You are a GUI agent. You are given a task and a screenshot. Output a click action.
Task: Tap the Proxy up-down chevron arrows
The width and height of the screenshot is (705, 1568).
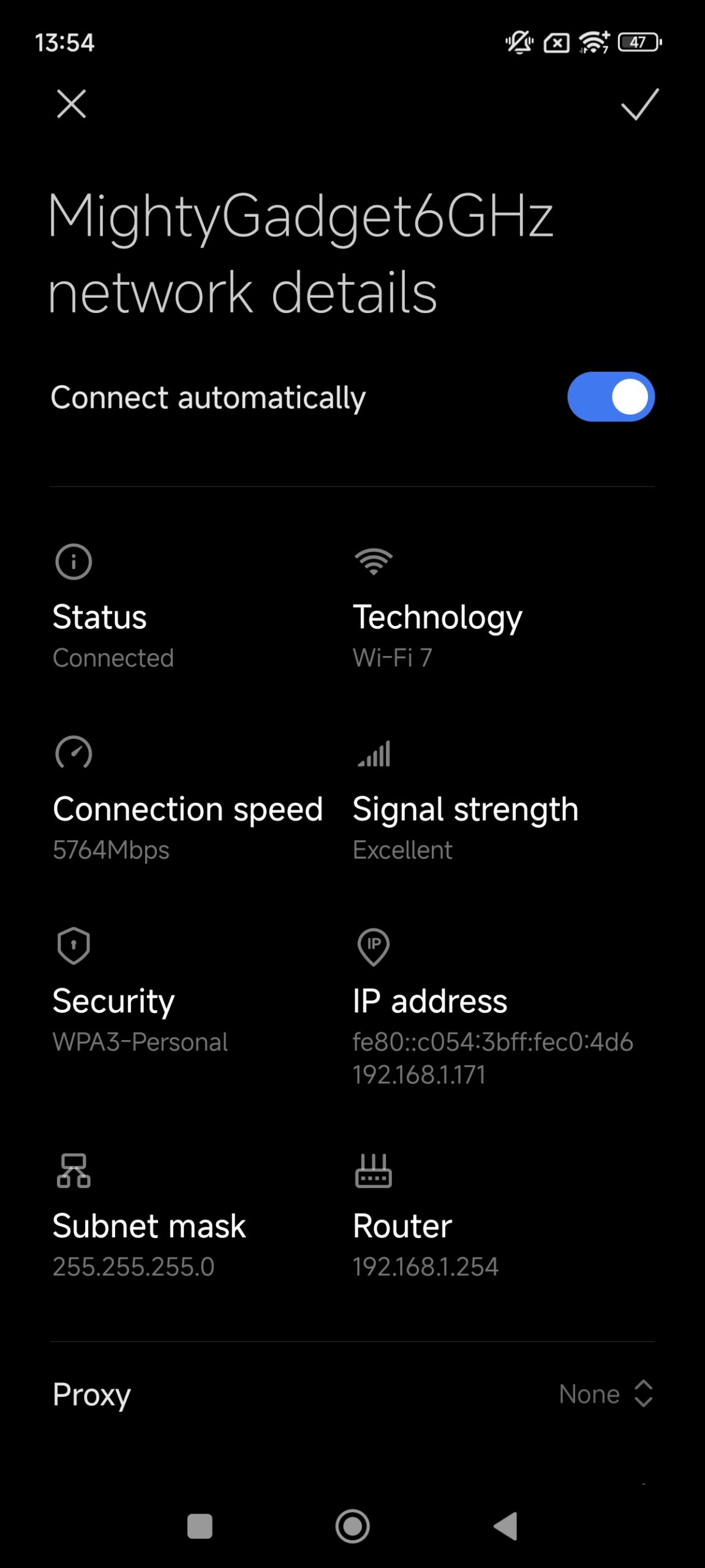[643, 1394]
